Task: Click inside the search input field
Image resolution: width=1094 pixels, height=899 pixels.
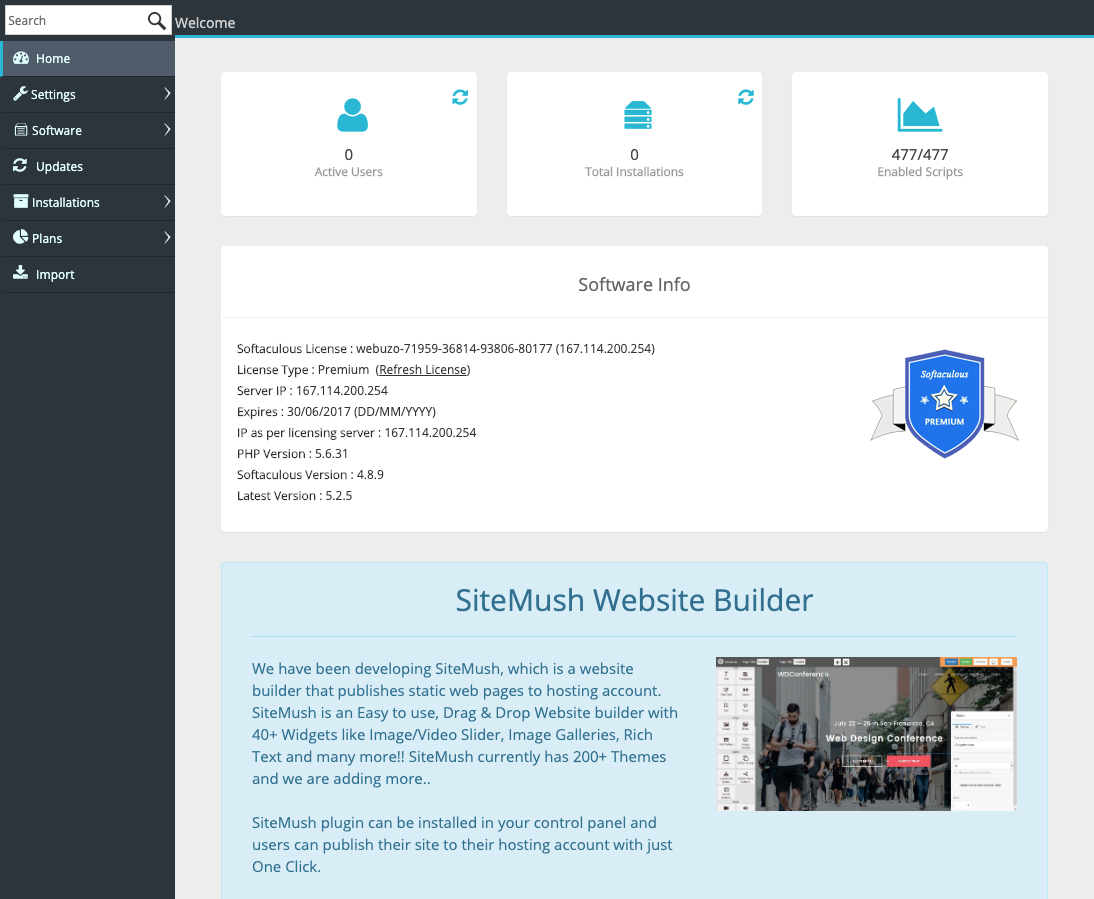Action: tap(70, 20)
